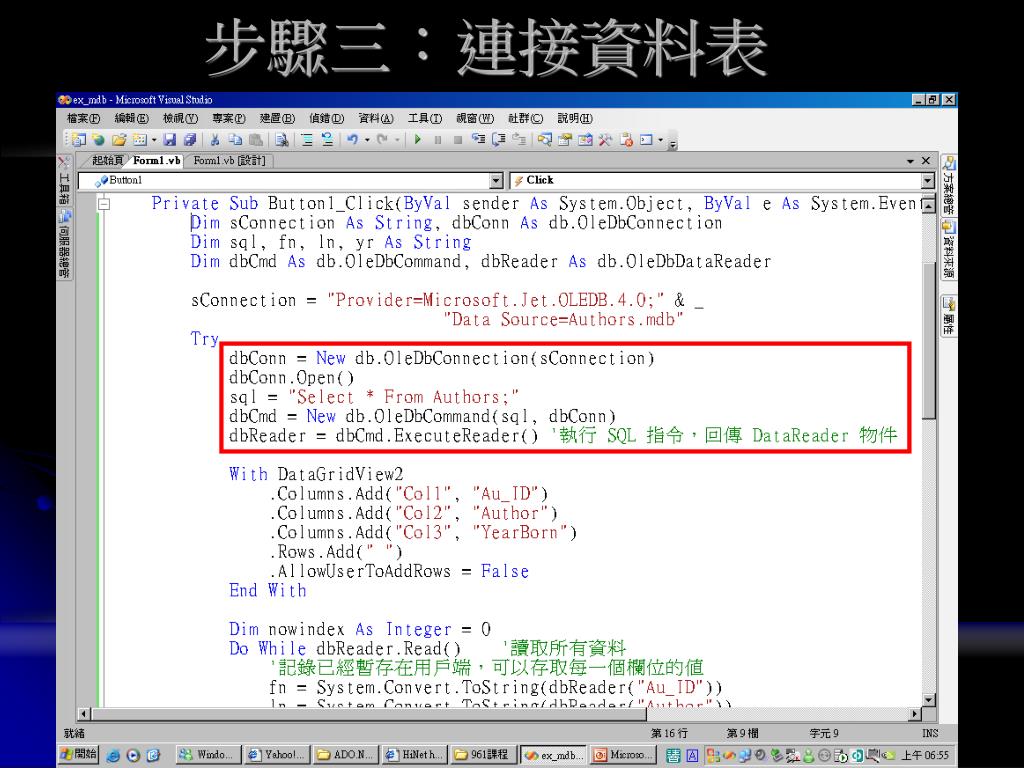Open the 工具箱 side panel tab
Screen dimensions: 1024x768
pyautogui.click(x=64, y=180)
